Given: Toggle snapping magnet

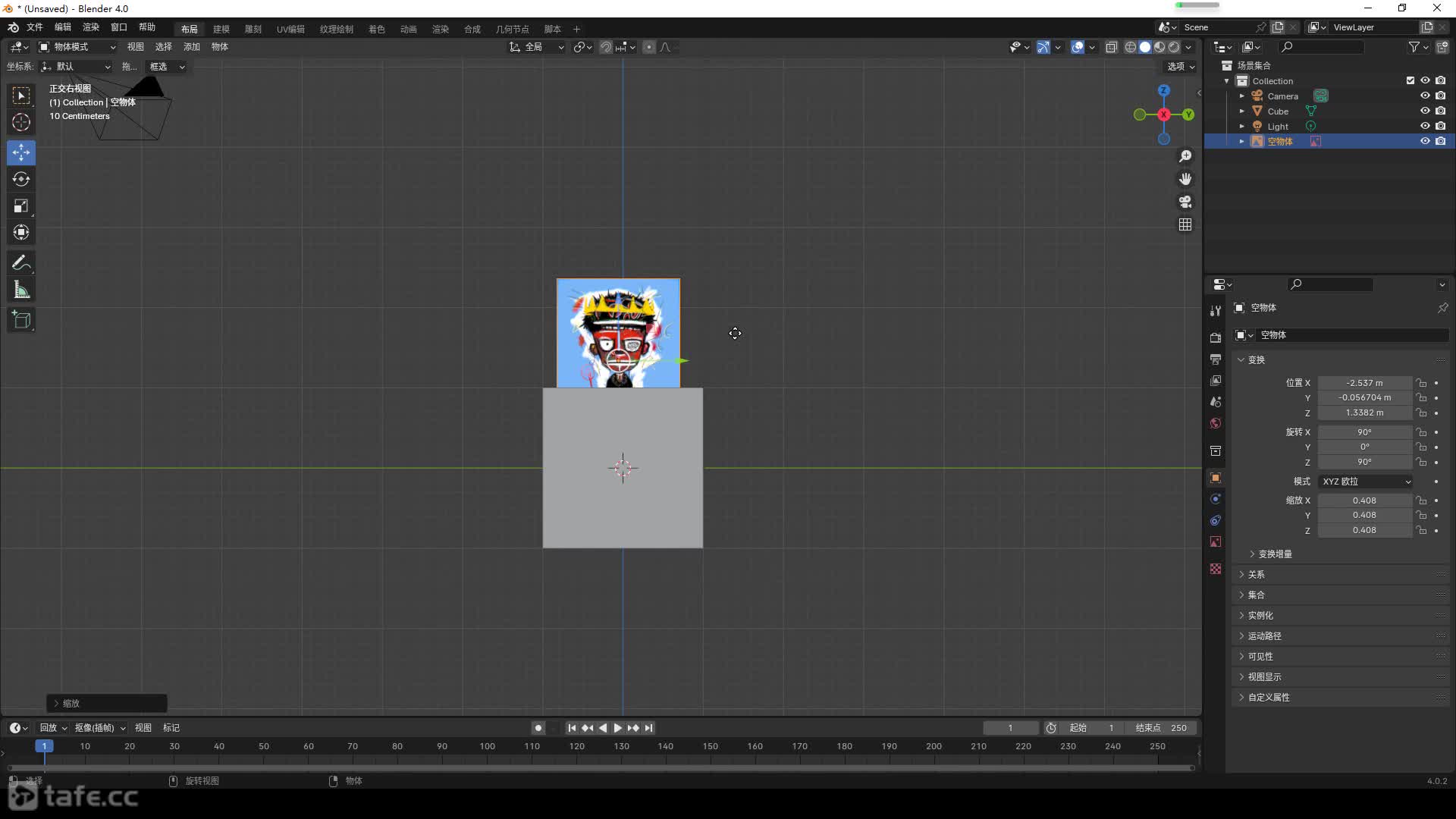Looking at the screenshot, I should coord(606,47).
